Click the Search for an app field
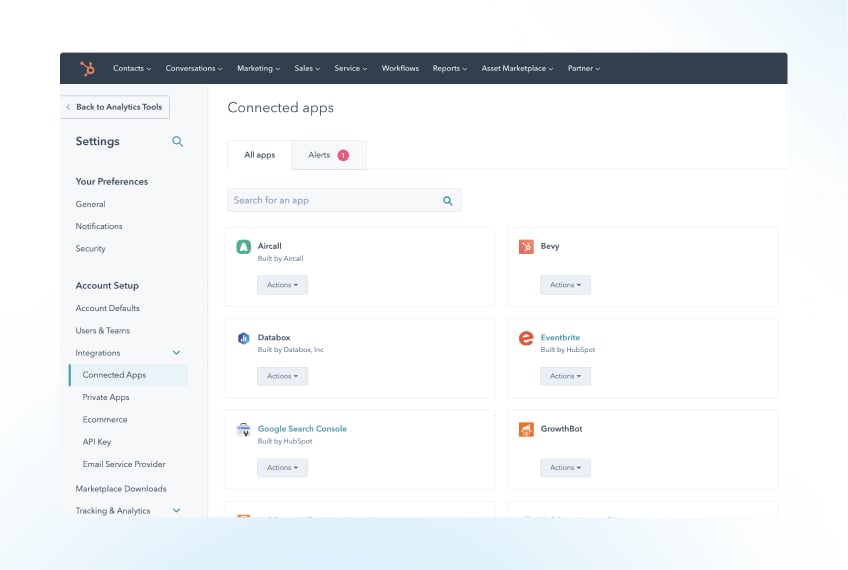848x570 pixels. pyautogui.click(x=344, y=200)
